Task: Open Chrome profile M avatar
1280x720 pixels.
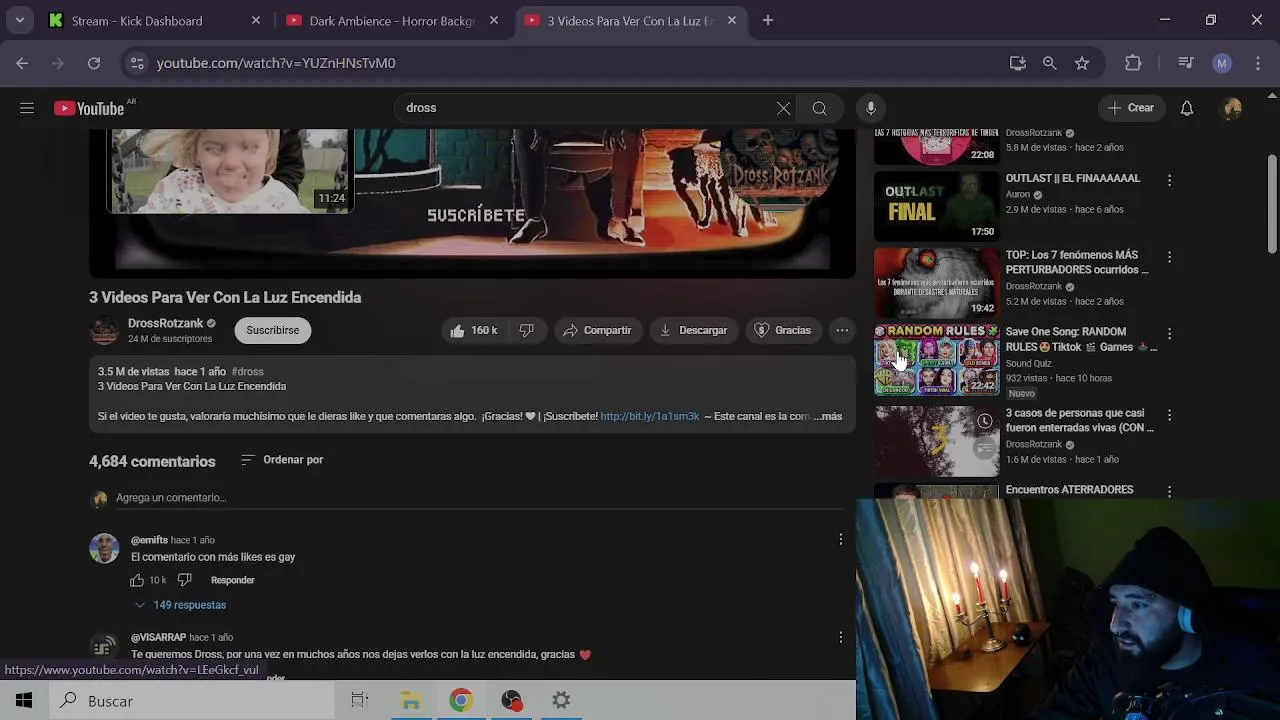Action: 1222,63
